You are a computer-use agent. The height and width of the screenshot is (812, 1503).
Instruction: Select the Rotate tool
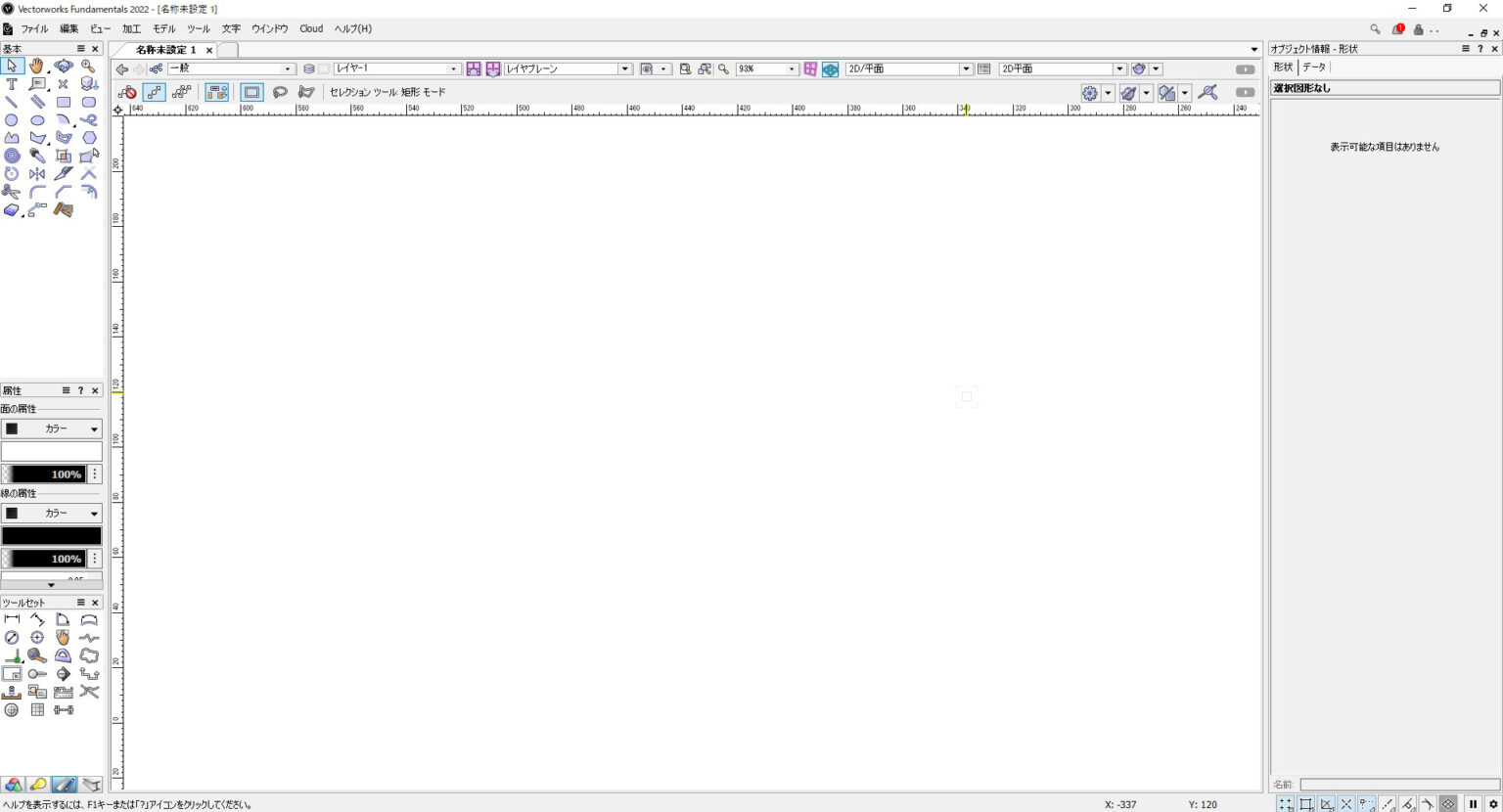click(12, 173)
